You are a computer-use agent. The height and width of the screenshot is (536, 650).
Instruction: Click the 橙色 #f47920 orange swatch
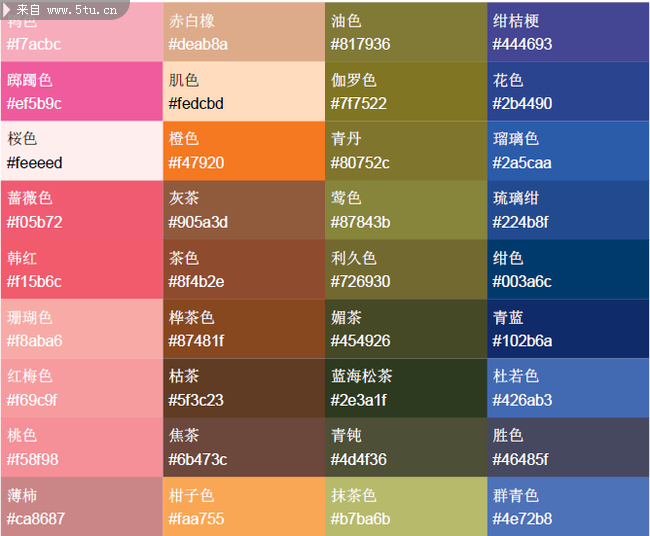(244, 151)
